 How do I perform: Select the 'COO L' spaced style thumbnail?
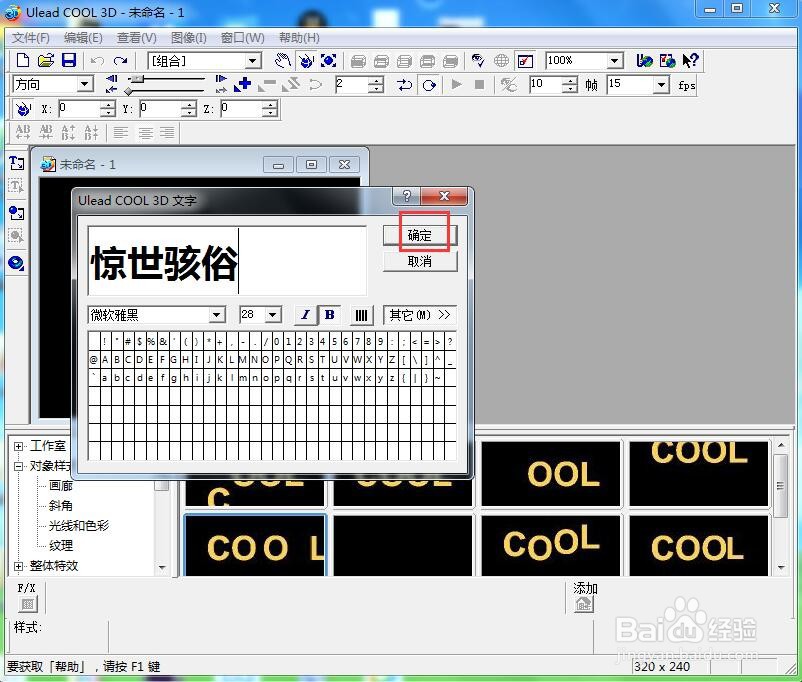pos(255,546)
